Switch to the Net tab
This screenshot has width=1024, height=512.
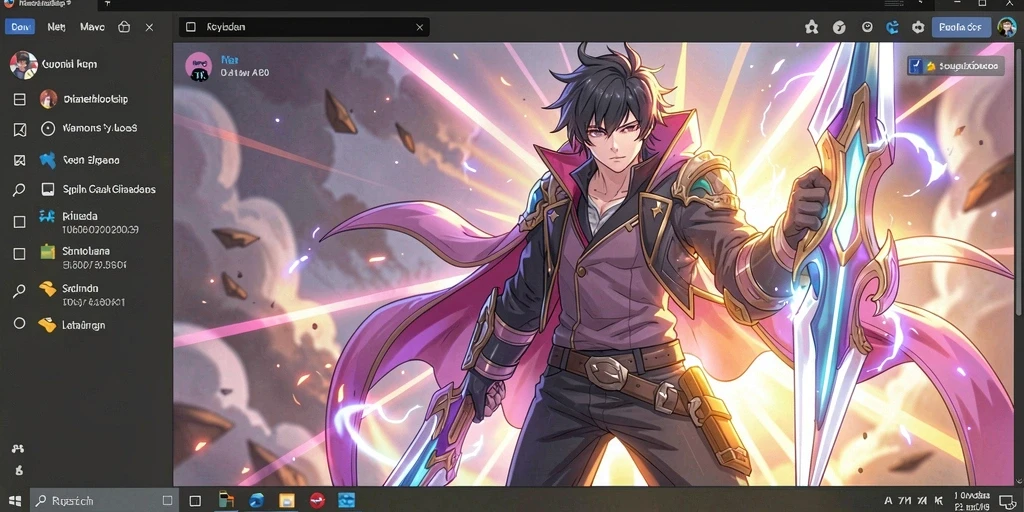point(56,27)
